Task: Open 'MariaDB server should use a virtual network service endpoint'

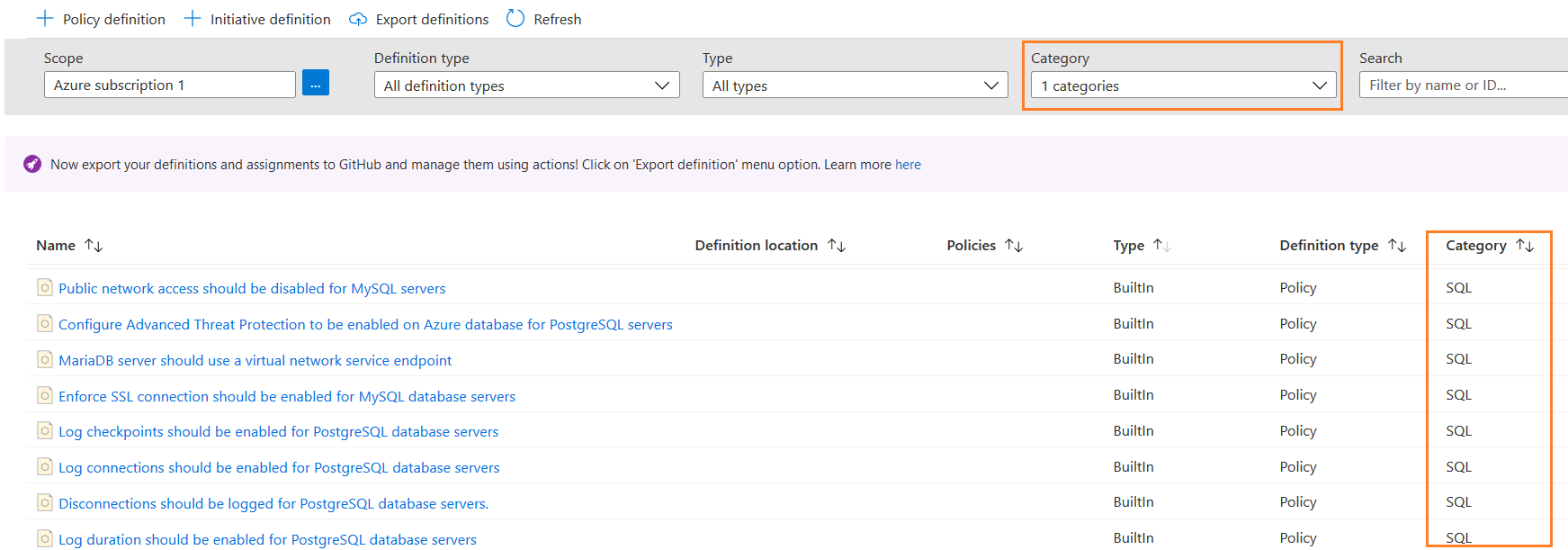Action: [255, 360]
